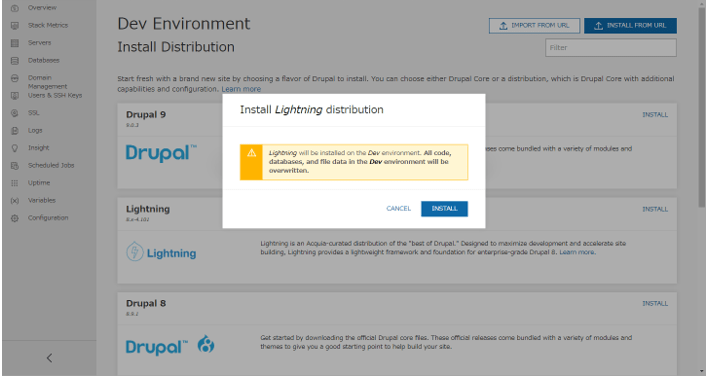Click Install for Lightning row
The image size is (706, 376).
tap(655, 209)
